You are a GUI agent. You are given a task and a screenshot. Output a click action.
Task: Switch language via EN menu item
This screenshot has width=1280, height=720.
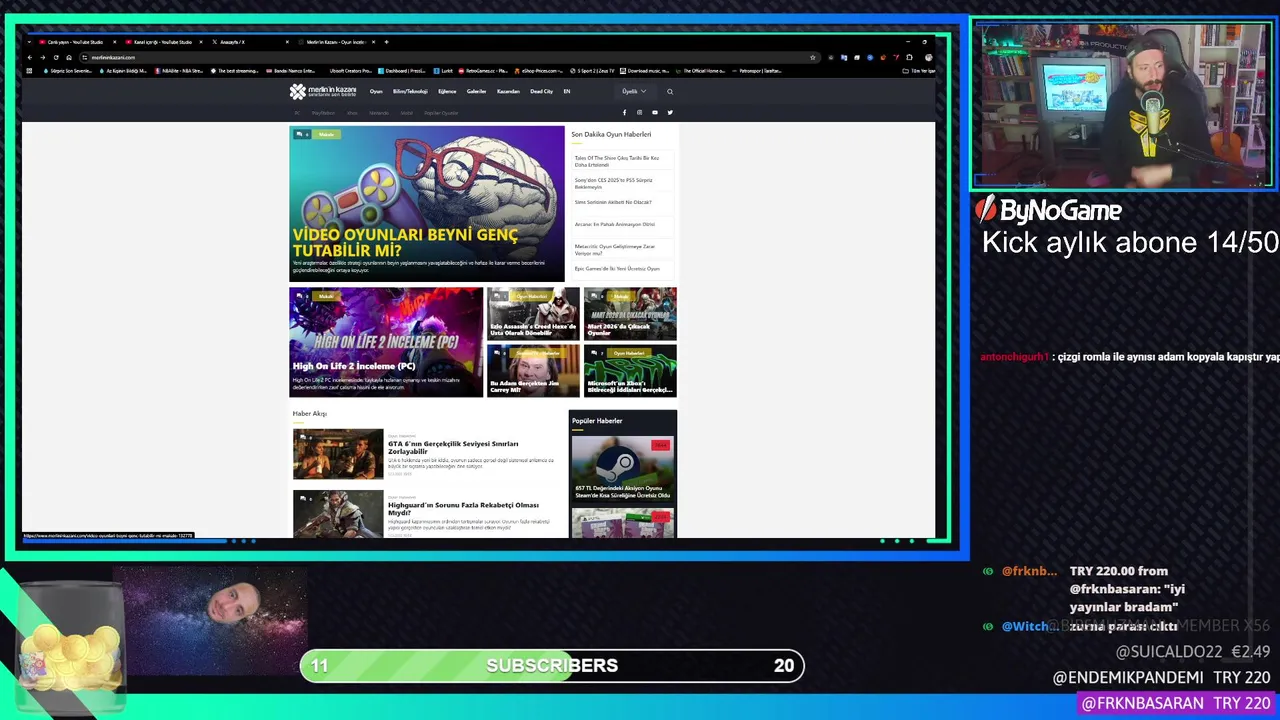point(567,91)
